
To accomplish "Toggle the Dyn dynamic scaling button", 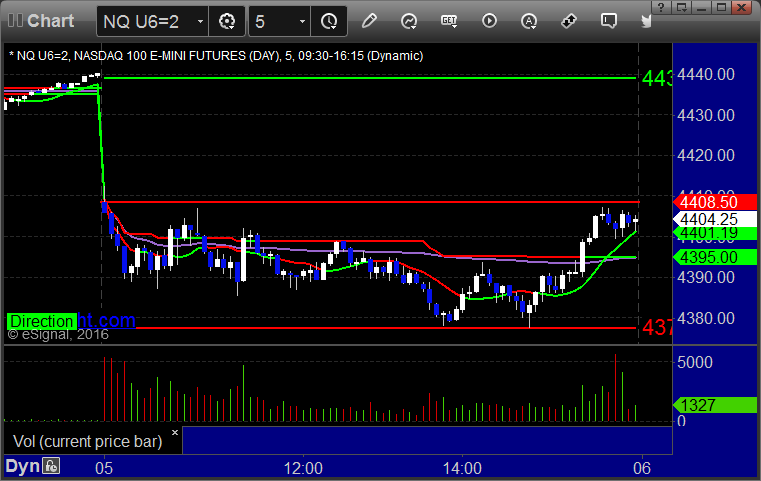I will (22, 466).
